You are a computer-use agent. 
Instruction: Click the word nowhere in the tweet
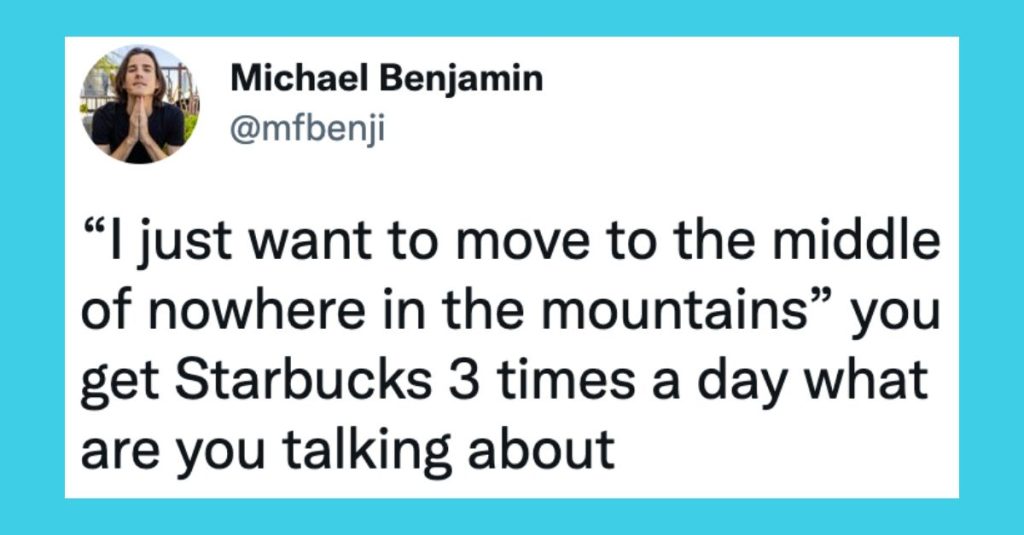pyautogui.click(x=256, y=311)
